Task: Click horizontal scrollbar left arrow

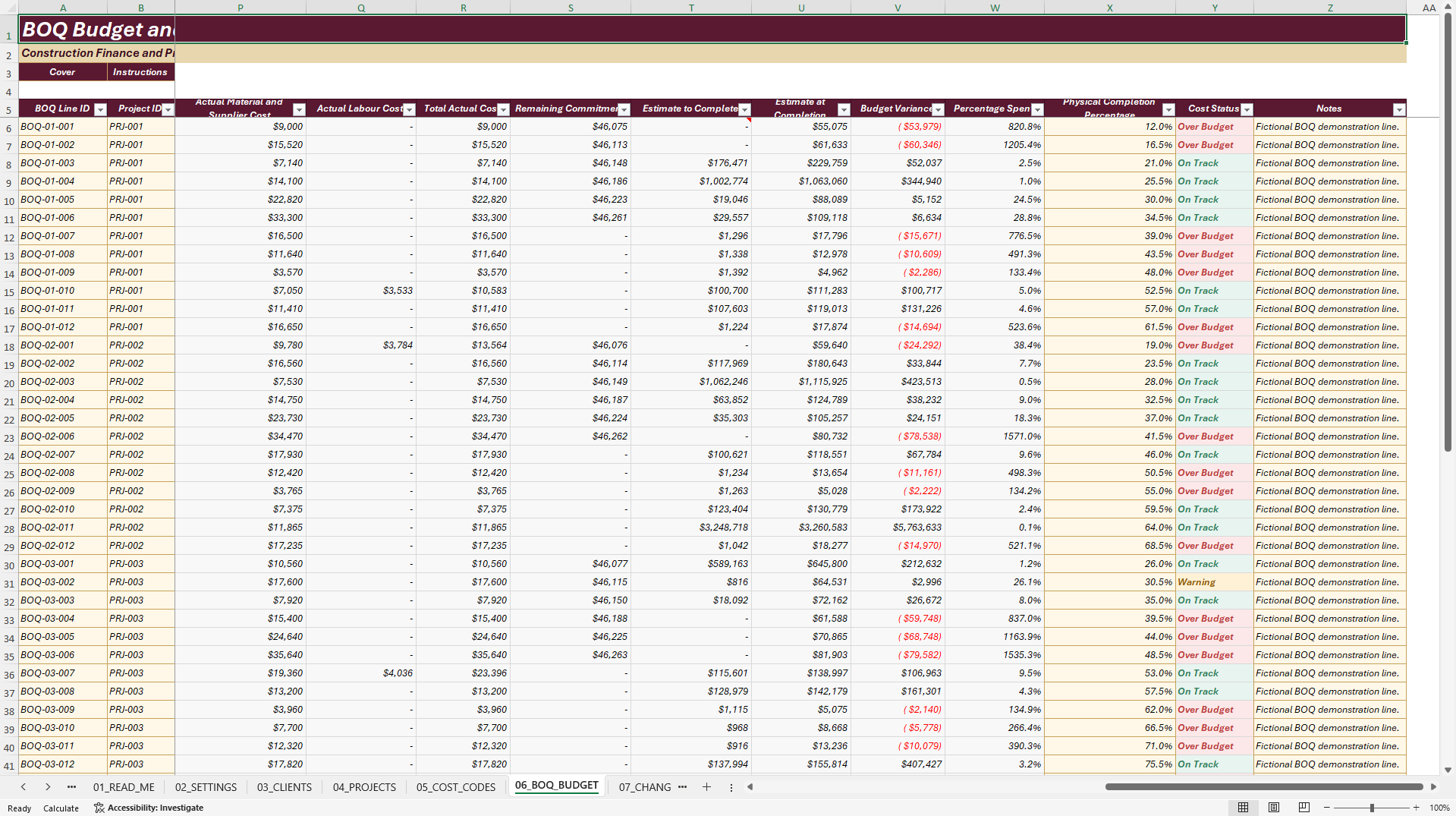Action: (x=750, y=787)
